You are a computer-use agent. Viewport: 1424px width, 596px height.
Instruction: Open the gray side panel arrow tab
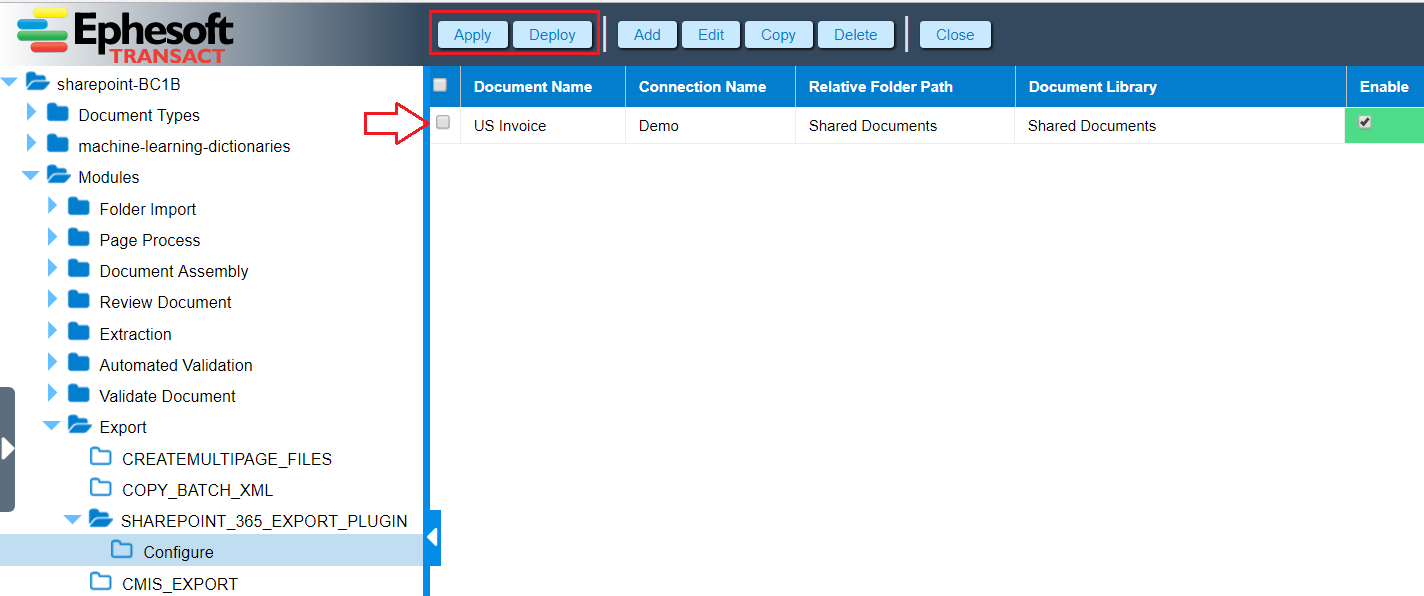(7, 449)
